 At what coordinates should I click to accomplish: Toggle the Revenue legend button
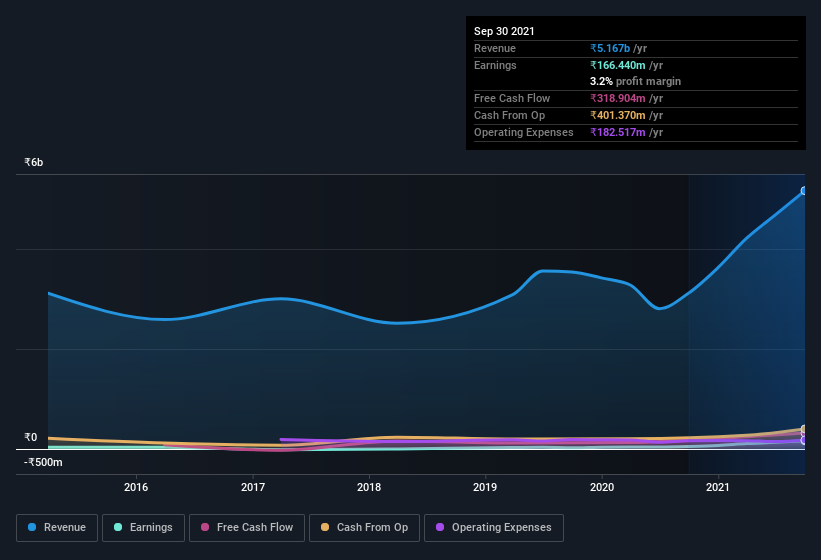tap(57, 528)
